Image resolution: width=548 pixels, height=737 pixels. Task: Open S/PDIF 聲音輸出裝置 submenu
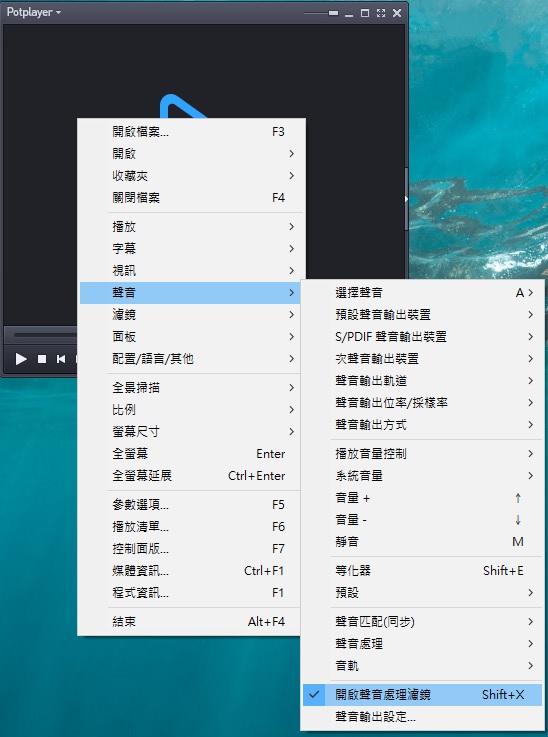point(422,337)
